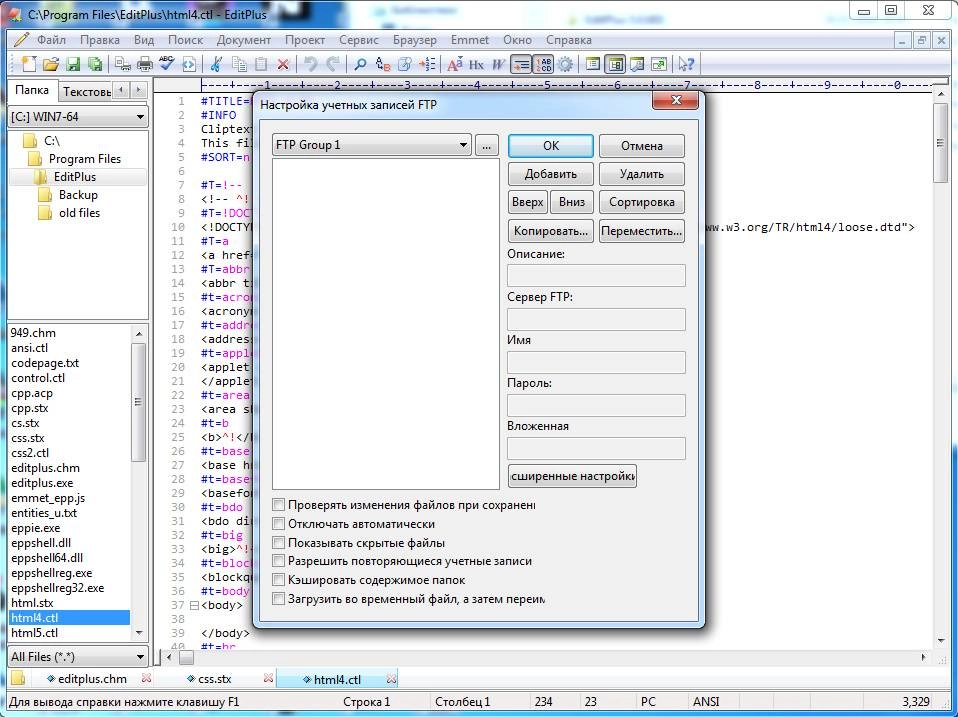The height and width of the screenshot is (717, 958).
Task: Check 'Разрешить повторяющиеся учетные записи'
Action: (x=279, y=561)
